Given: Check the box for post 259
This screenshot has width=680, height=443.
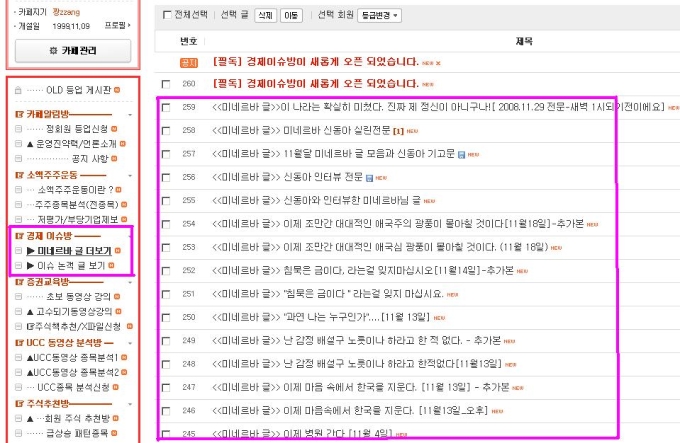Looking at the screenshot, I should point(166,107).
